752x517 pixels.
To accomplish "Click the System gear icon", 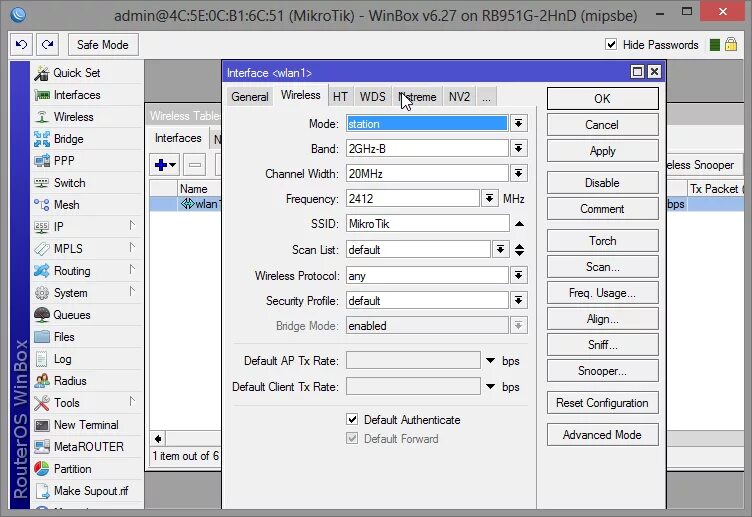I will (42, 293).
